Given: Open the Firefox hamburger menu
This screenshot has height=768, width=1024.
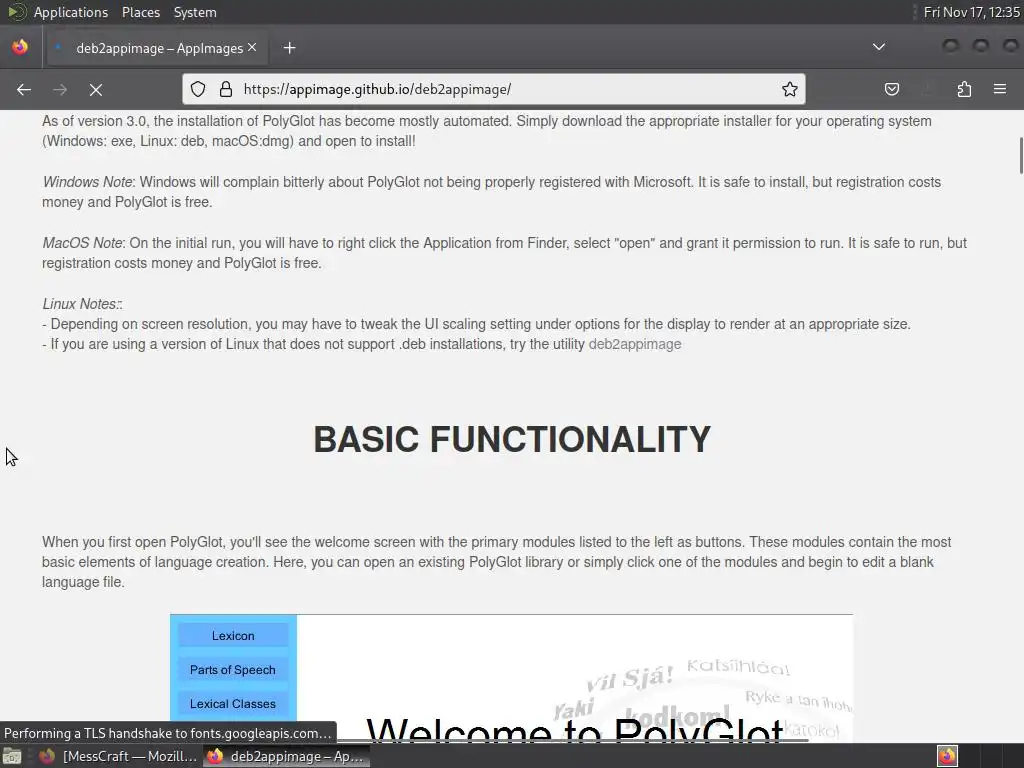Looking at the screenshot, I should tap(1000, 89).
